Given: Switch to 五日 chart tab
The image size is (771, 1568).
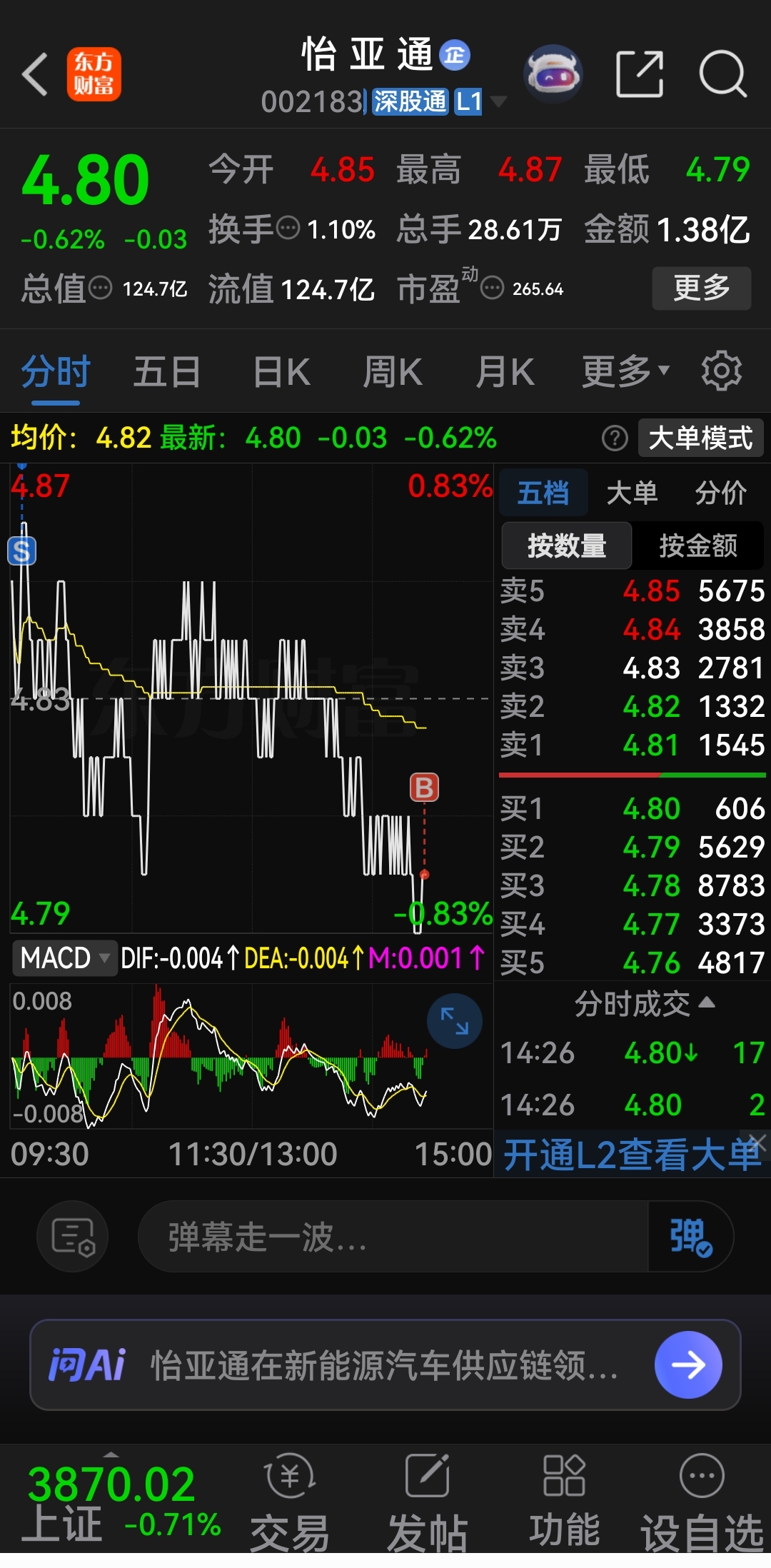Looking at the screenshot, I should tap(167, 371).
